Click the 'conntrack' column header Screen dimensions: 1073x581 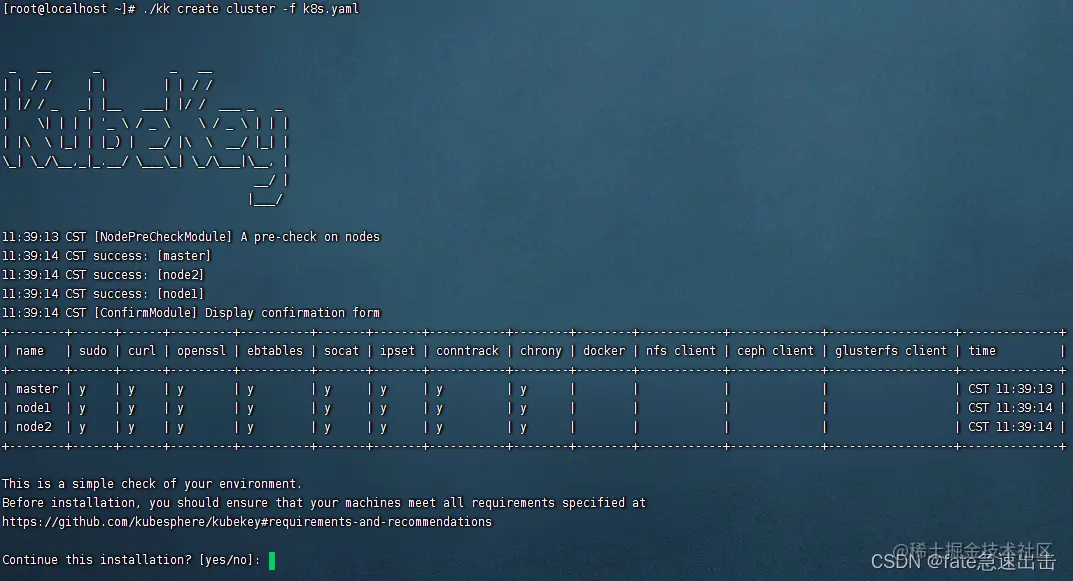click(x=468, y=350)
